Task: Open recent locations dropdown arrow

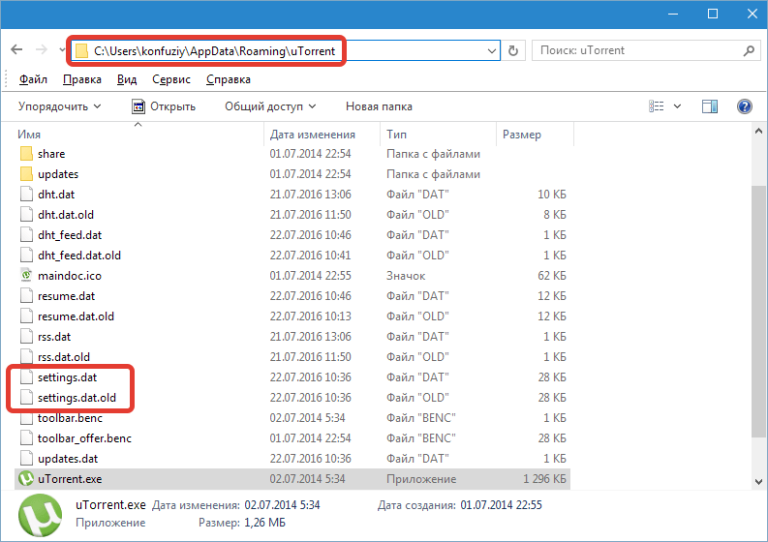Action: coord(62,50)
